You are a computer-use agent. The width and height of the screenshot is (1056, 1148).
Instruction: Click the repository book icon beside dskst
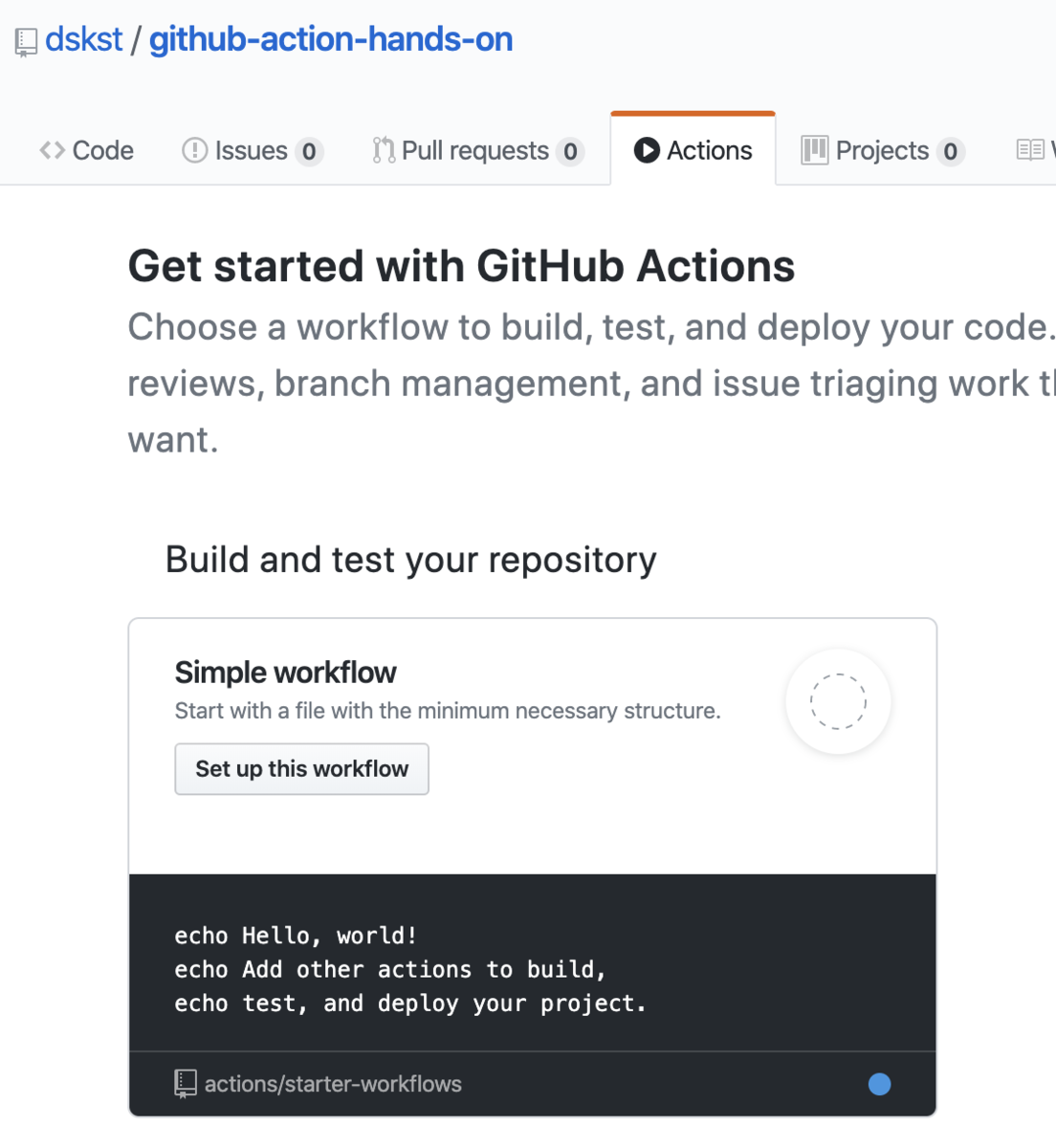coord(26,42)
